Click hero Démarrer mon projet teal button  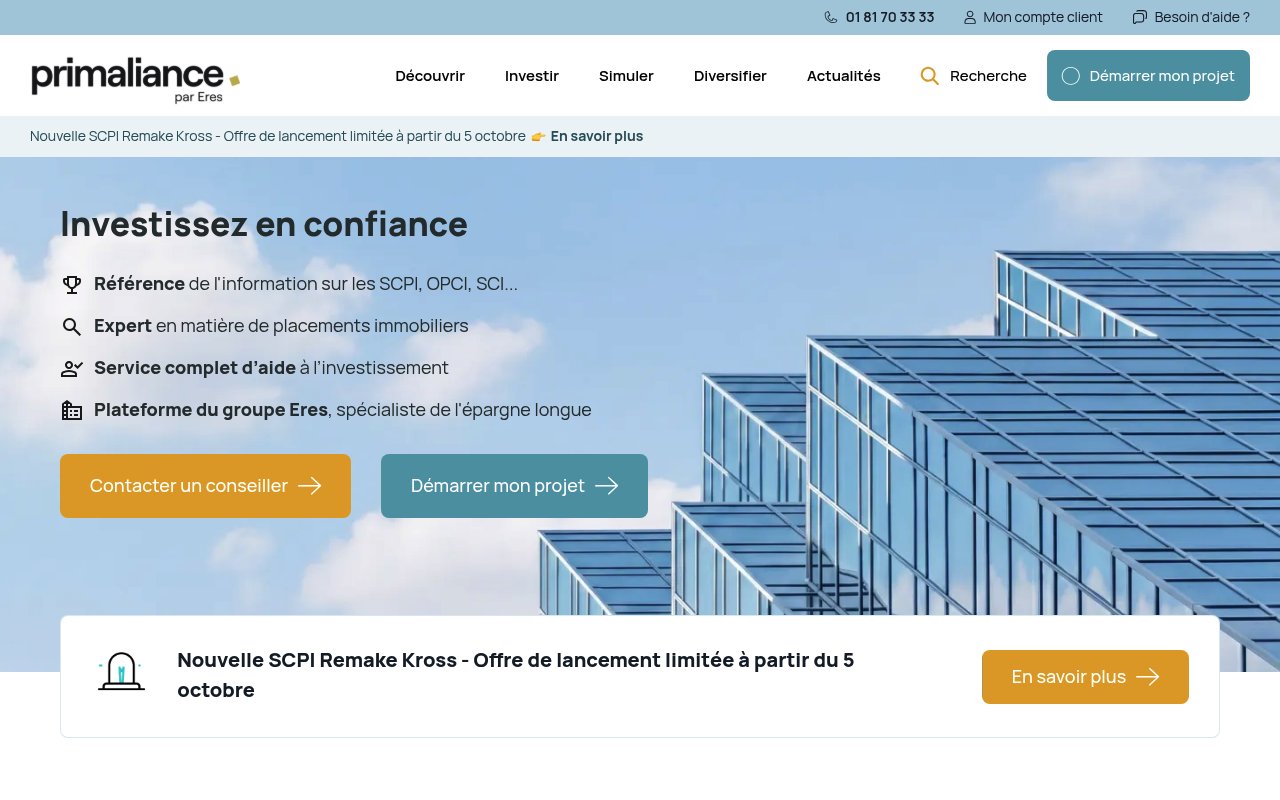click(x=514, y=486)
